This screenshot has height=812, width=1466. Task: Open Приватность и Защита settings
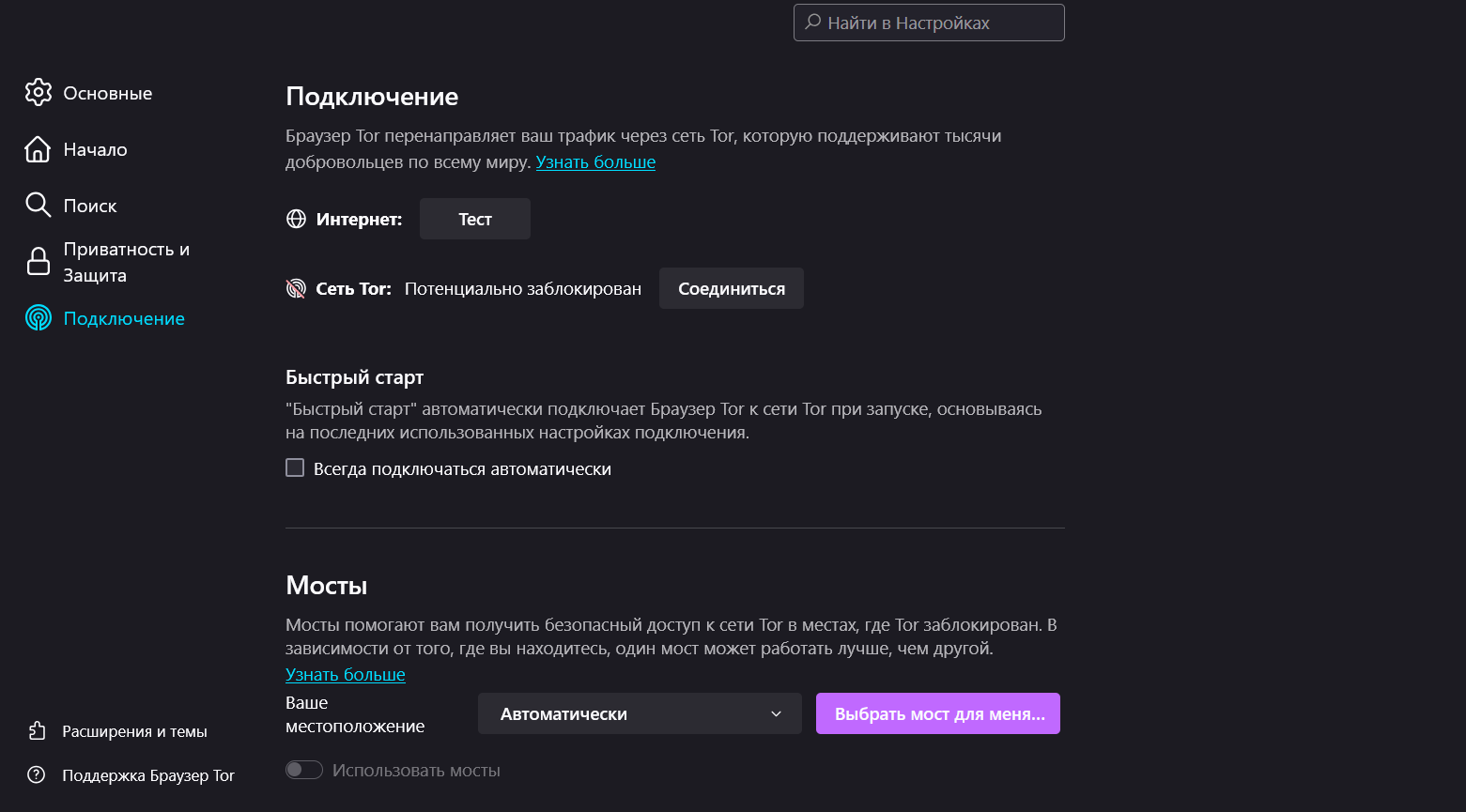point(127,262)
